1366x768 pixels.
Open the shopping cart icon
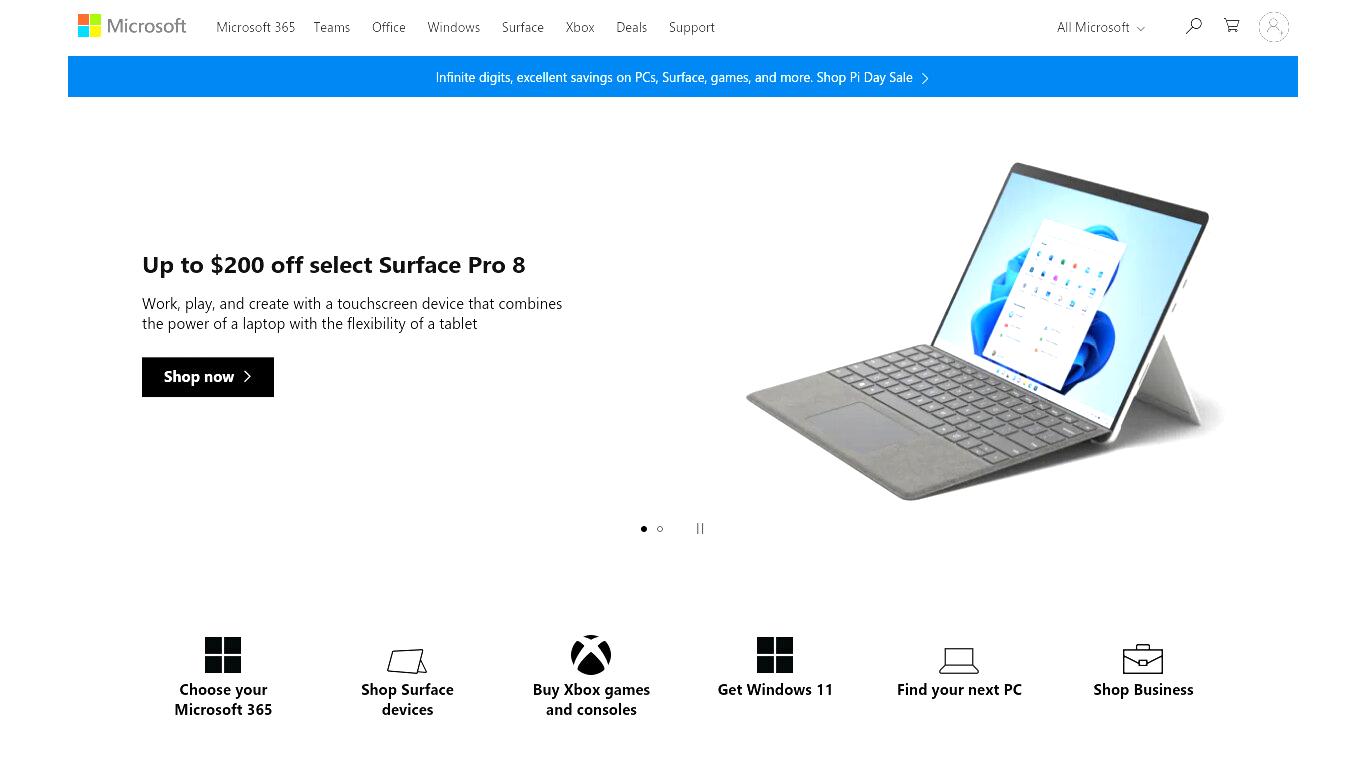1232,26
